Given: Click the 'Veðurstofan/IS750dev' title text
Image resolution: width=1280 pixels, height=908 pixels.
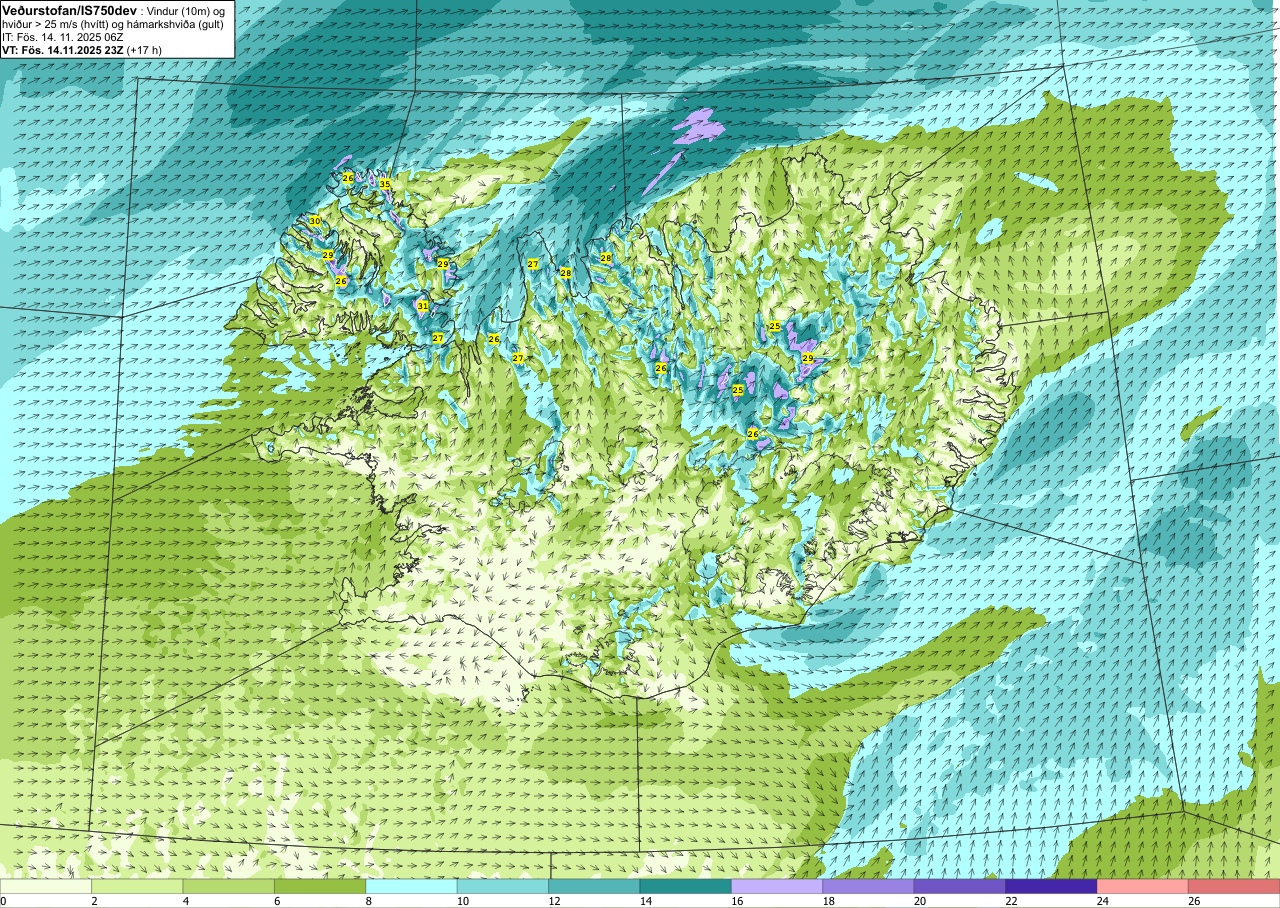Looking at the screenshot, I should (x=70, y=11).
